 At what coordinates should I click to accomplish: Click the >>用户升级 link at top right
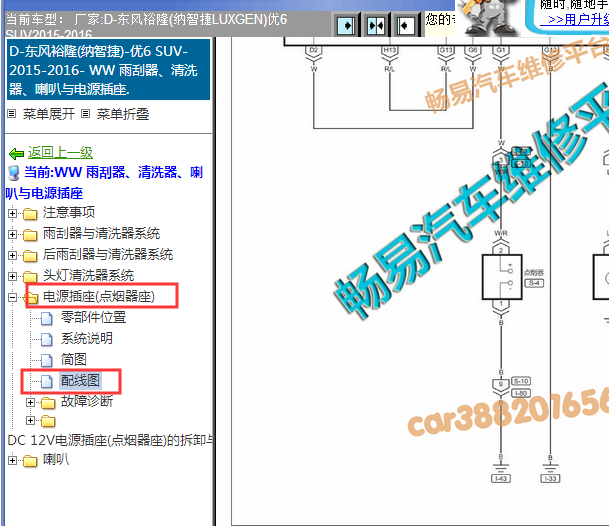point(574,19)
